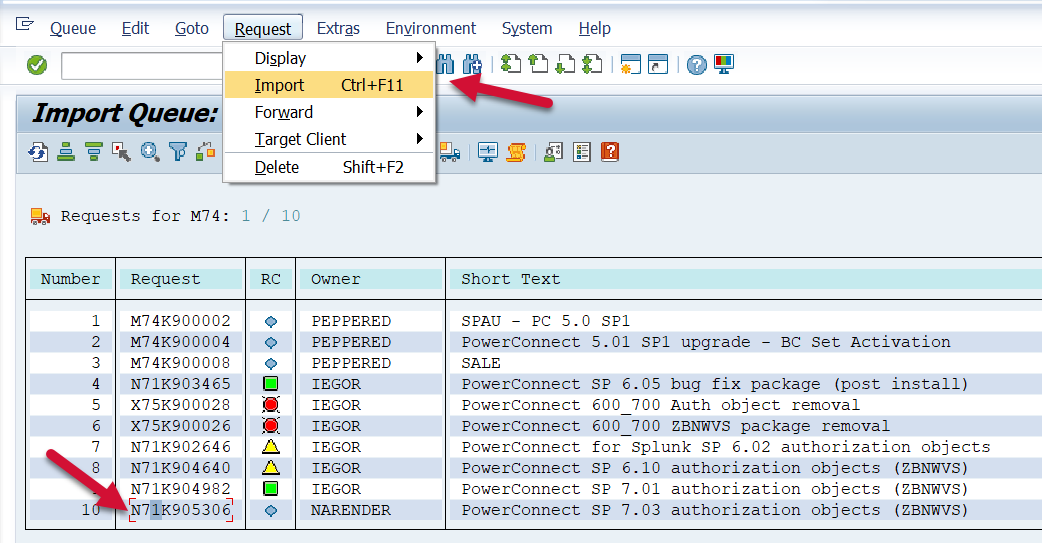
Task: Click the First Page navigation icon
Action: pos(511,65)
